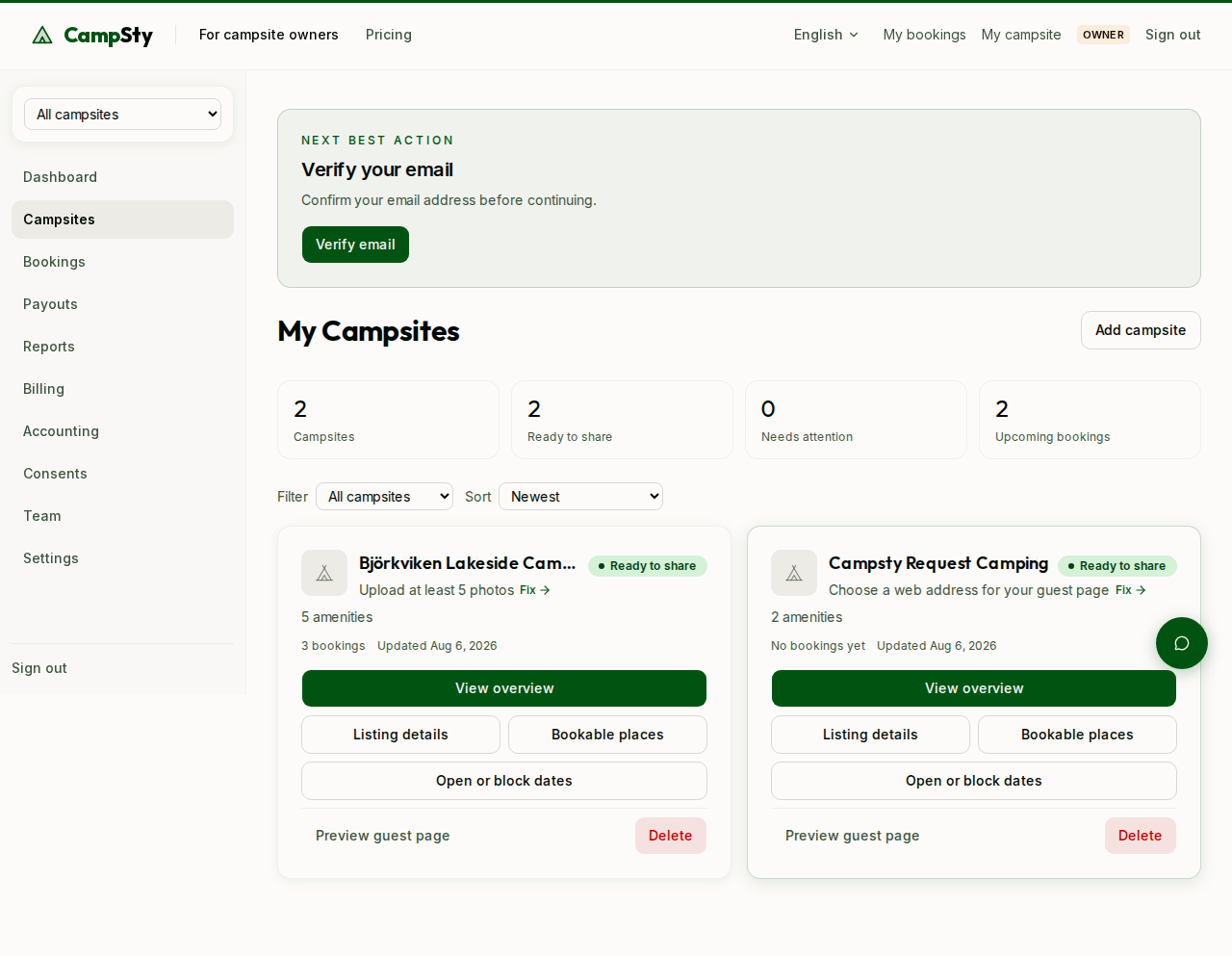Delete the Campsty Request Camping campsite
Screen dimensions: 1232x956
1141,836
